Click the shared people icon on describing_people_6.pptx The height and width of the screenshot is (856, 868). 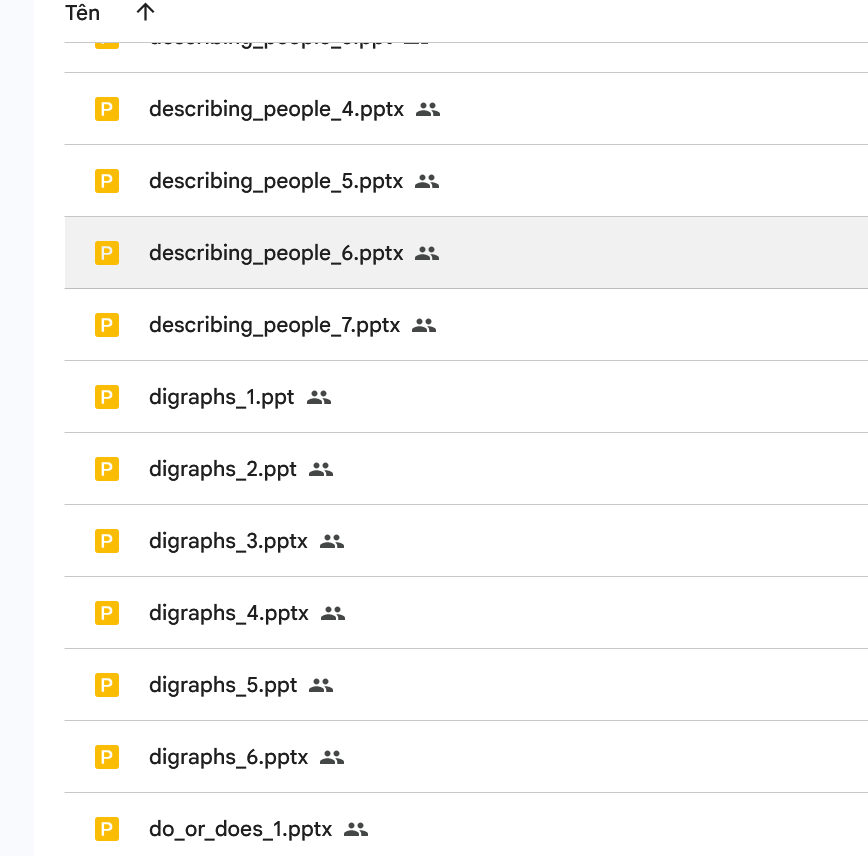(427, 253)
